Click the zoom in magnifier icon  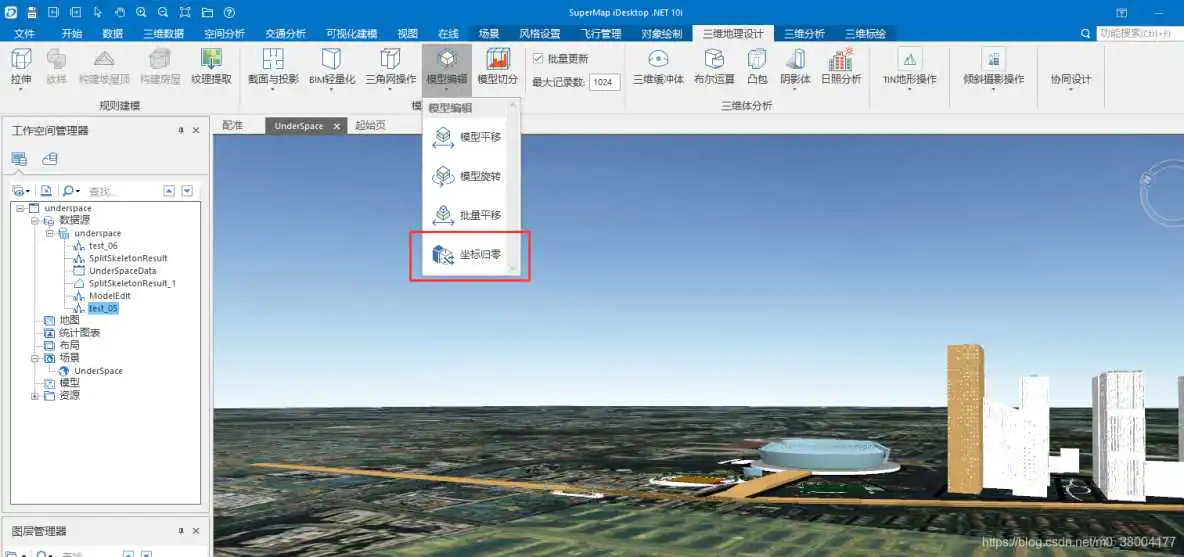tap(141, 13)
